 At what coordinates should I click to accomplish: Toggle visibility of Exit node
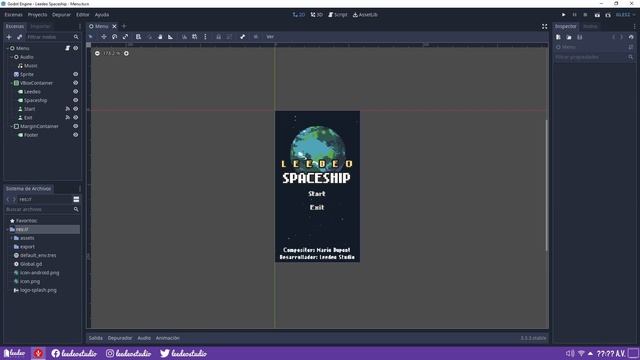[76, 118]
